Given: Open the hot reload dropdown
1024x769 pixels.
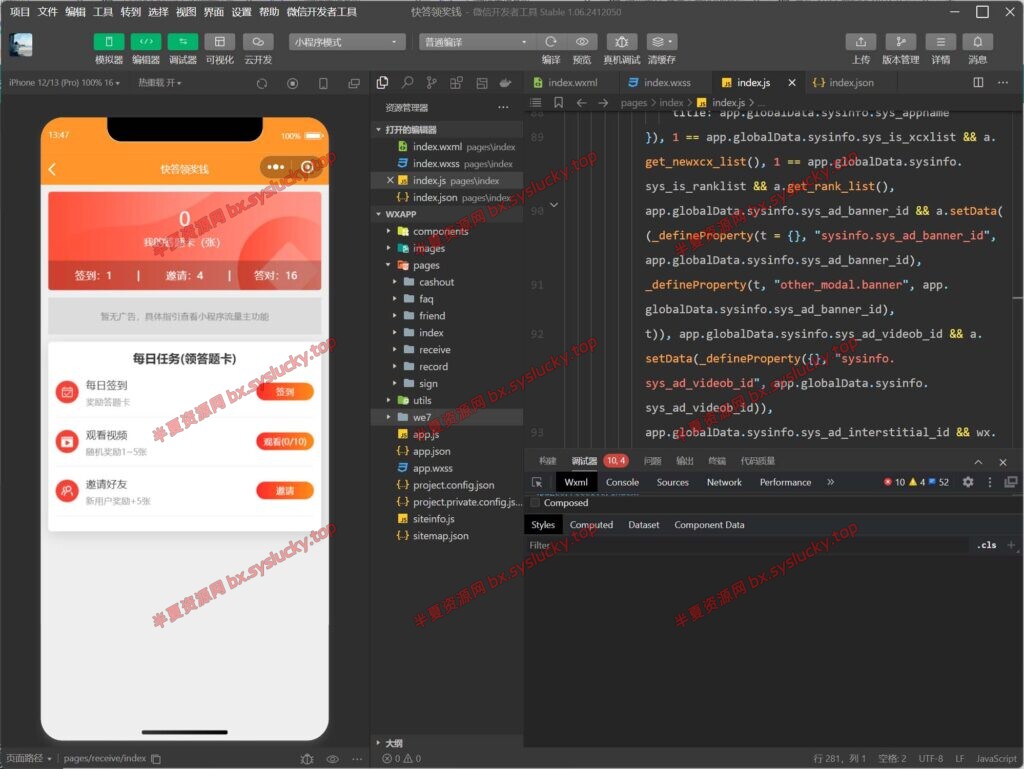Looking at the screenshot, I should [x=160, y=83].
